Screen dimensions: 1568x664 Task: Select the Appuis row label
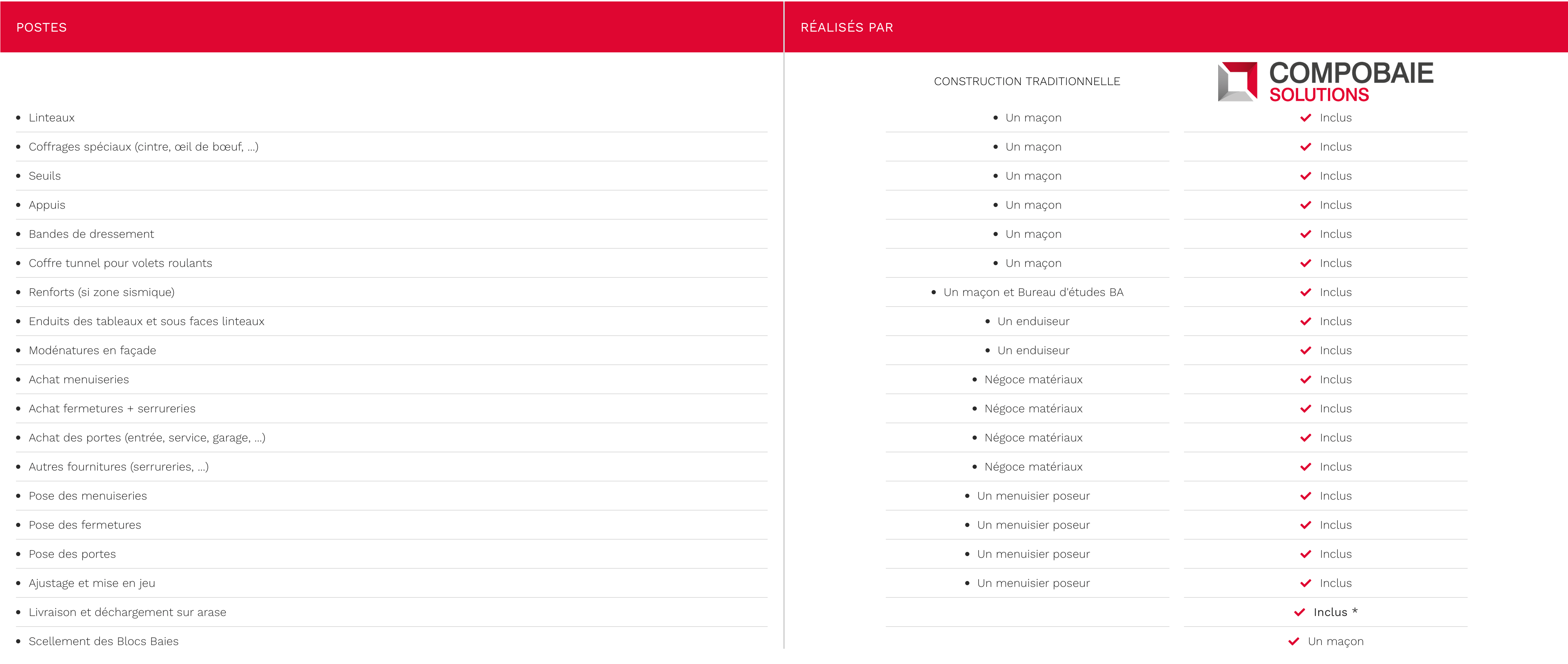coord(47,206)
